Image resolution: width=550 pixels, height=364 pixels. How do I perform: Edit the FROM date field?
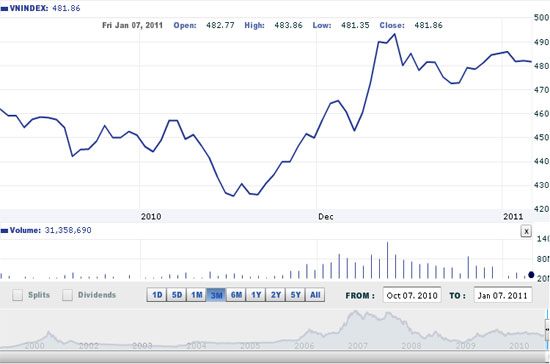pyautogui.click(x=412, y=295)
